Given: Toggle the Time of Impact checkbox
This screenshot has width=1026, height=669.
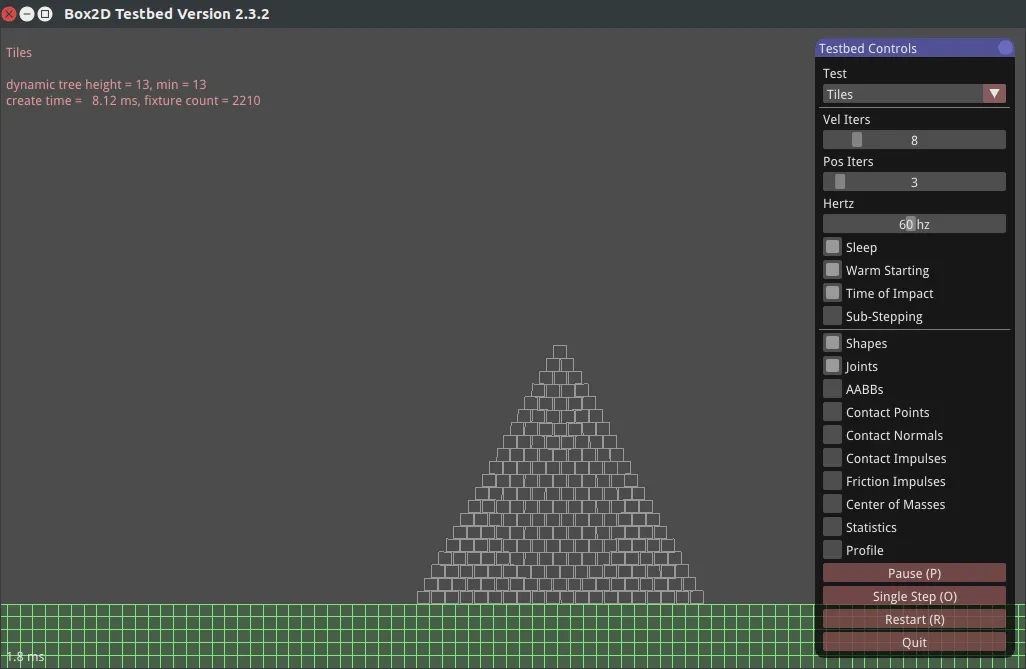Looking at the screenshot, I should click(832, 293).
